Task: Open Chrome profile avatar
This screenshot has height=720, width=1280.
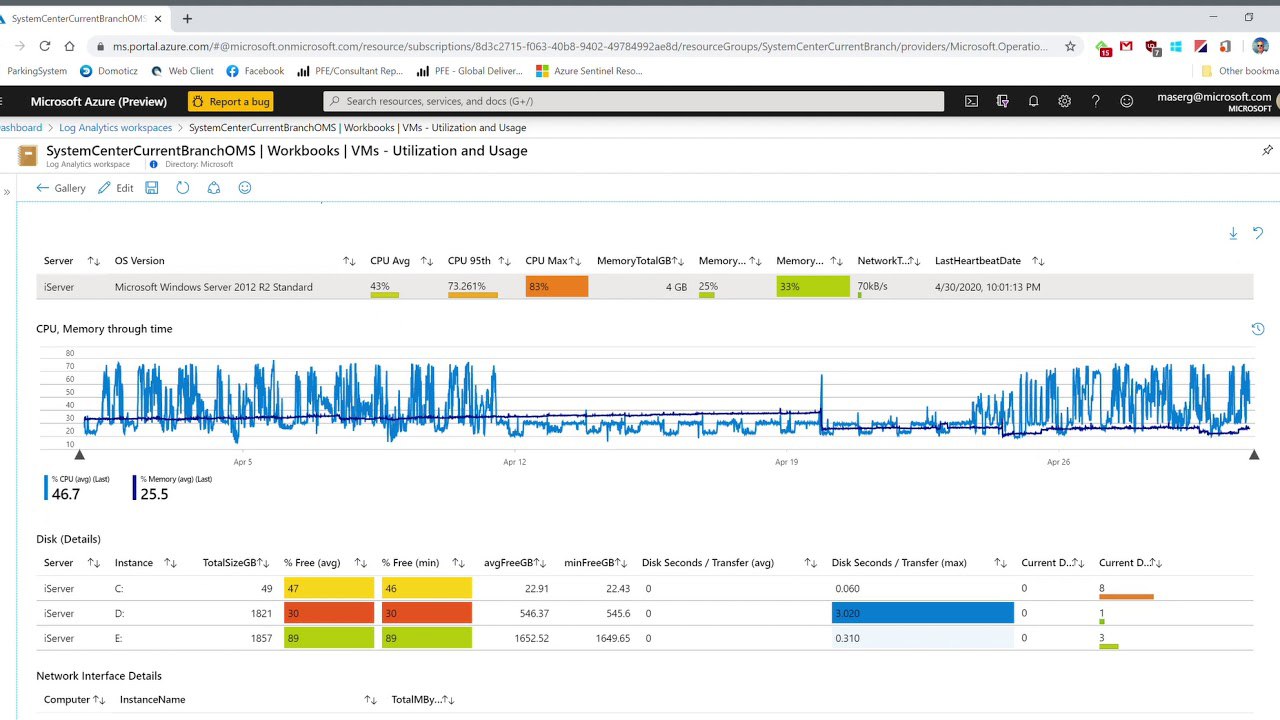Action: pyautogui.click(x=1260, y=46)
